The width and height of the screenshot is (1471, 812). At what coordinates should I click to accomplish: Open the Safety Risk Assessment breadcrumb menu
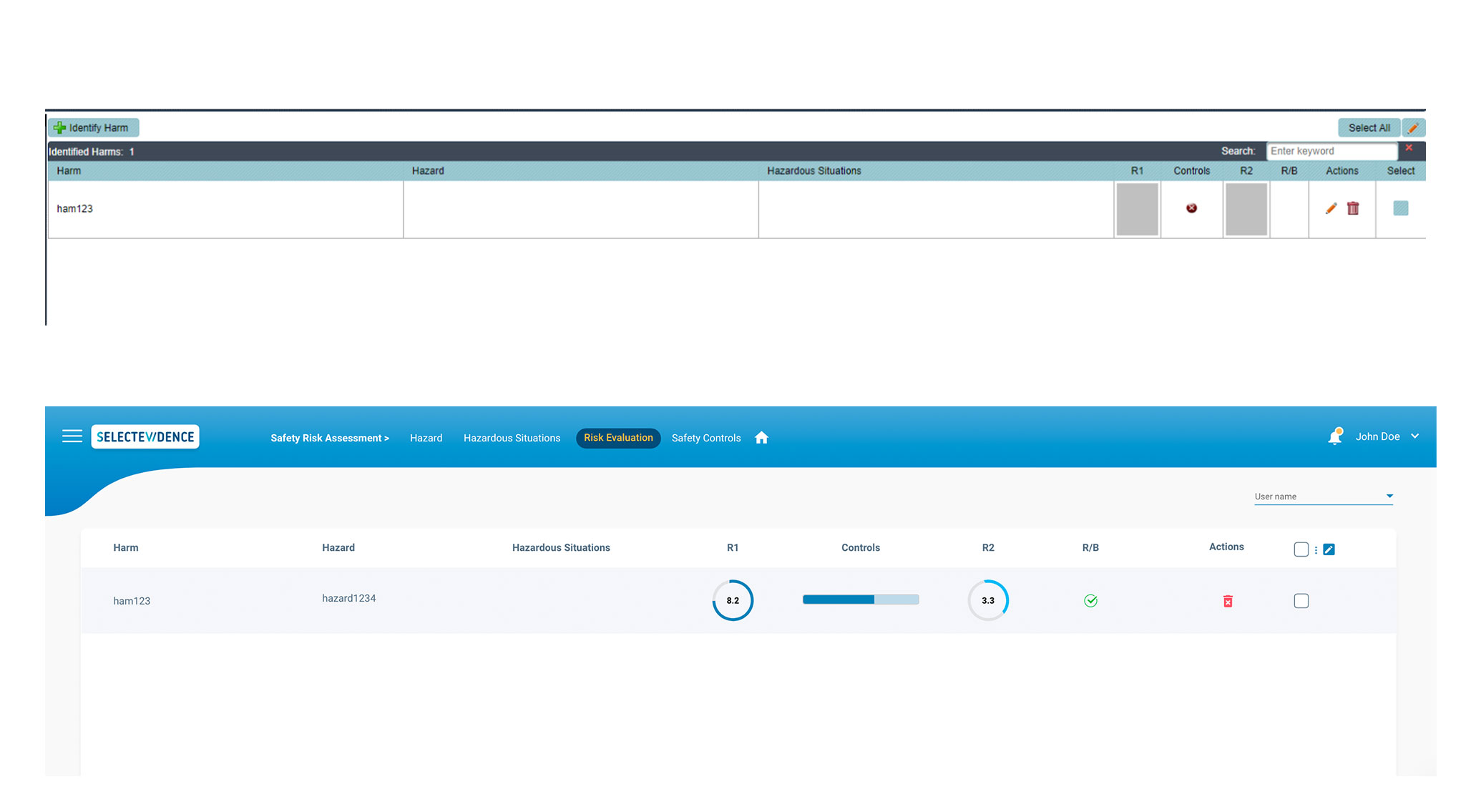[x=329, y=438]
